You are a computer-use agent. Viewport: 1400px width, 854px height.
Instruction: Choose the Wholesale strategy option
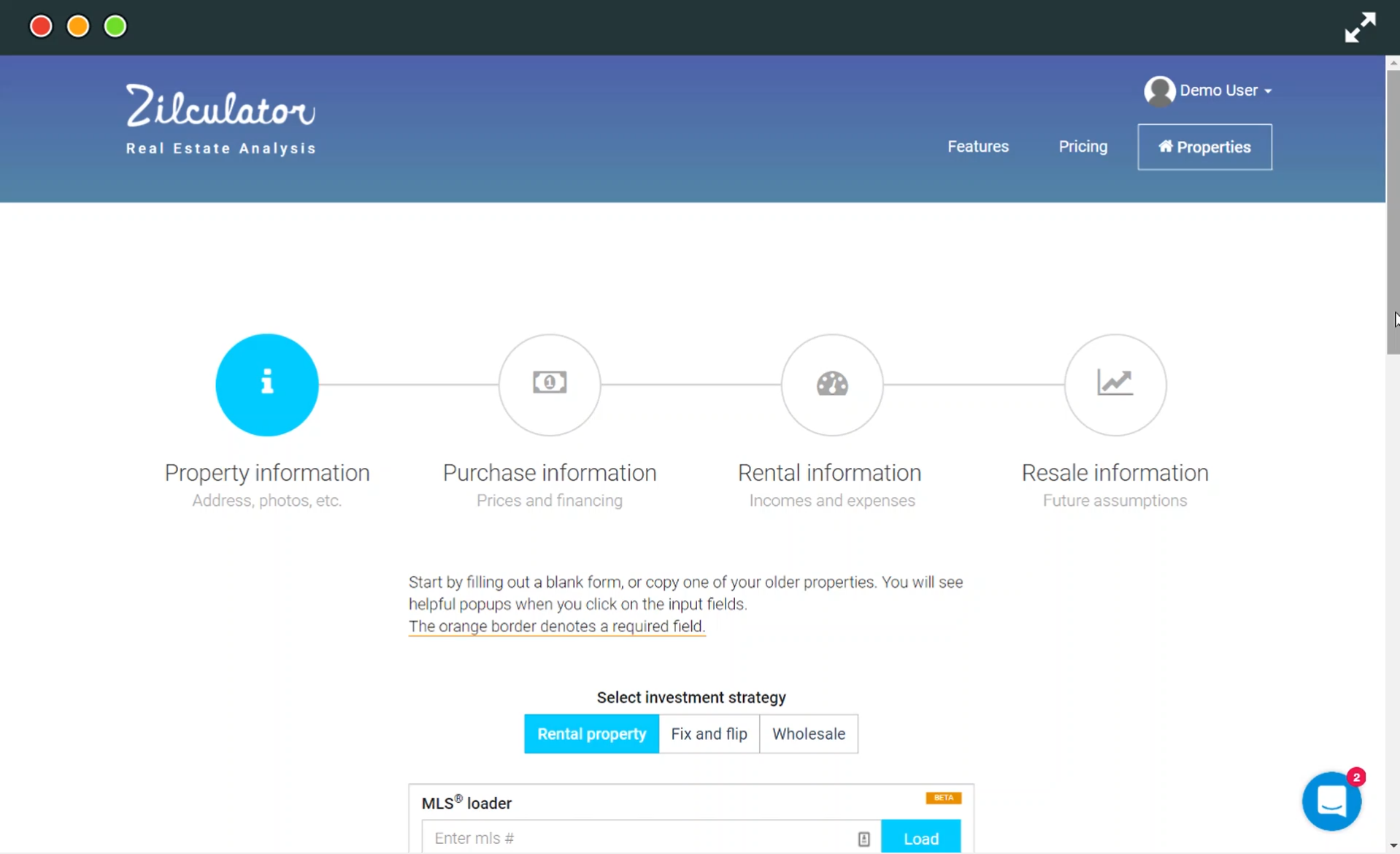point(808,734)
